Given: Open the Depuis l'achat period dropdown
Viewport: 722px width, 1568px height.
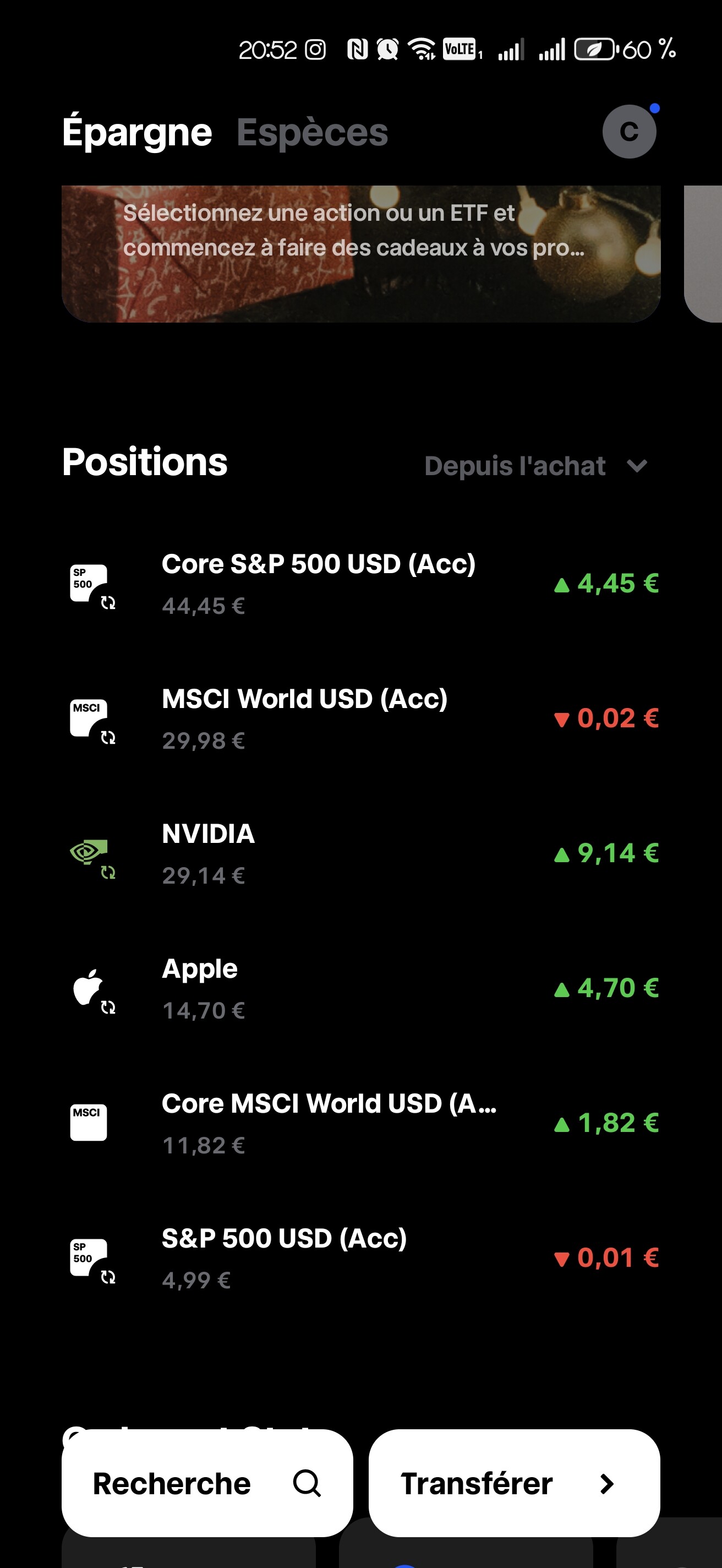Looking at the screenshot, I should coord(536,466).
